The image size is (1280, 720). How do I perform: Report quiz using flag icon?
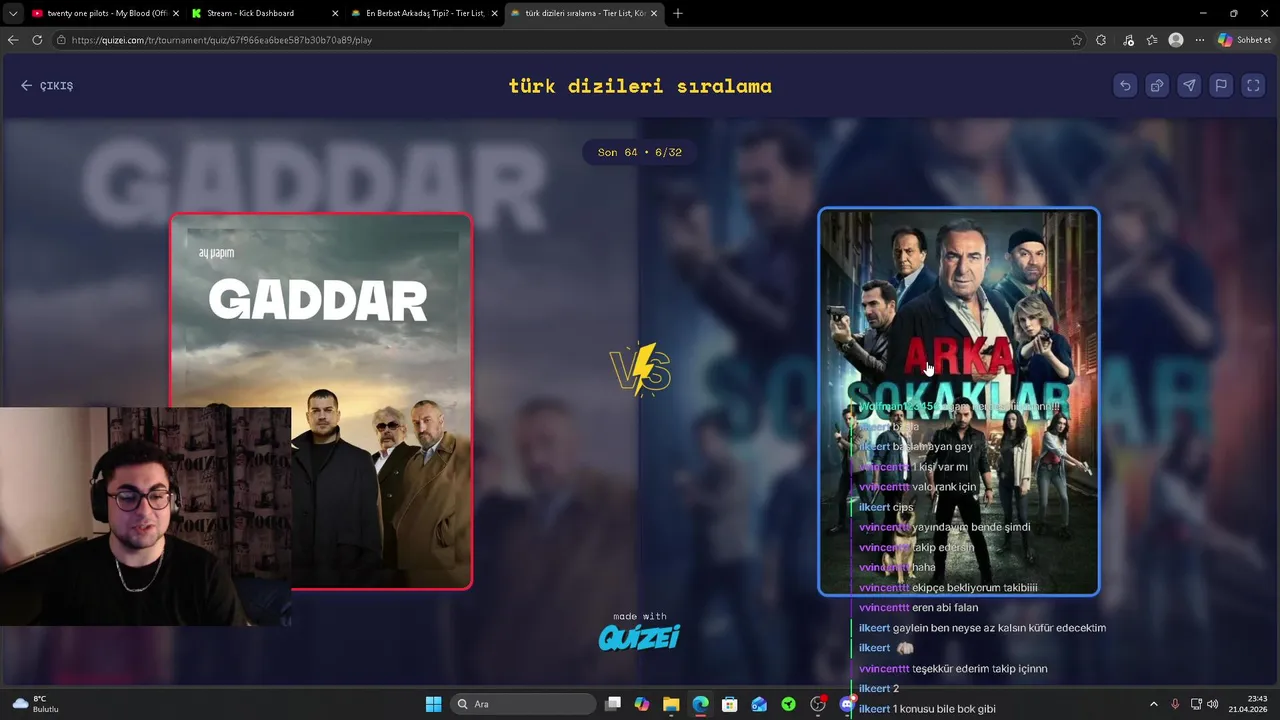1221,86
